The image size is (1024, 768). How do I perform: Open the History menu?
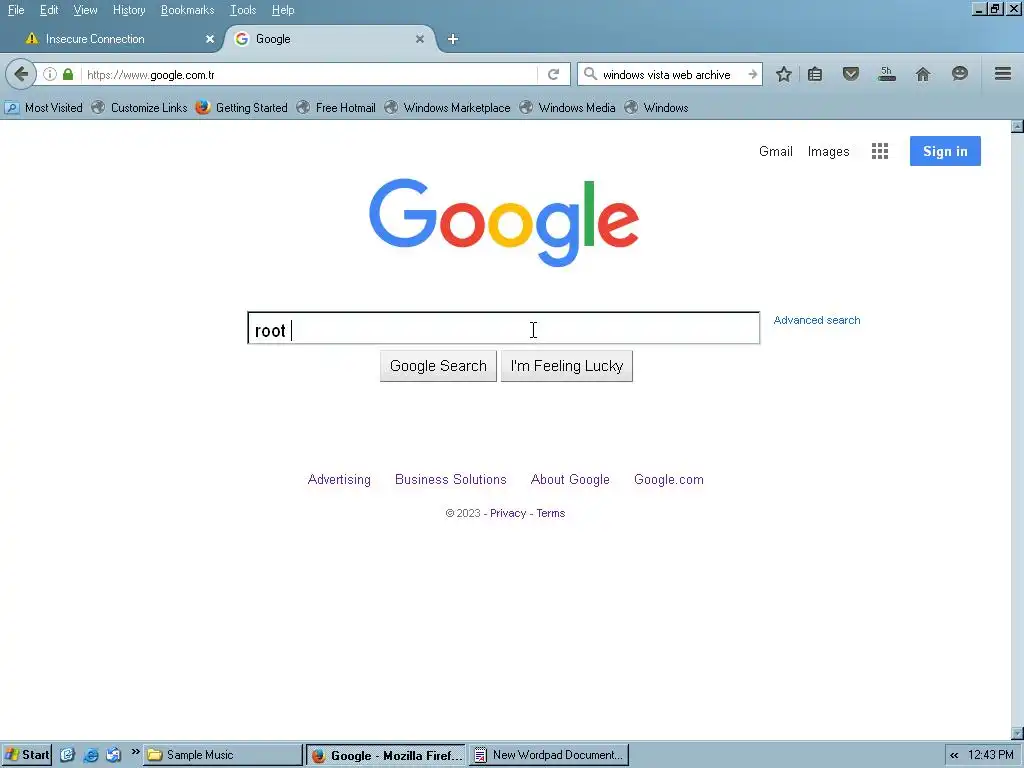129,10
